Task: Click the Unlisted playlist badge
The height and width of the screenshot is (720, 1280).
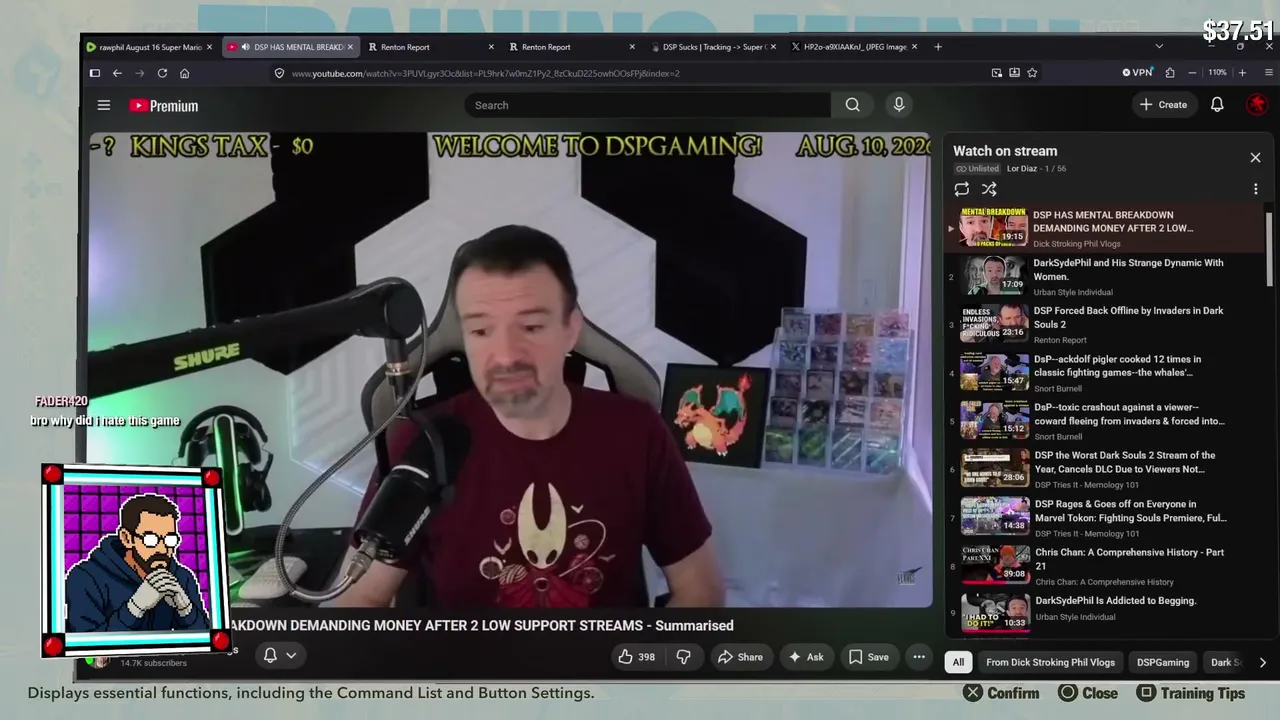Action: [977, 169]
